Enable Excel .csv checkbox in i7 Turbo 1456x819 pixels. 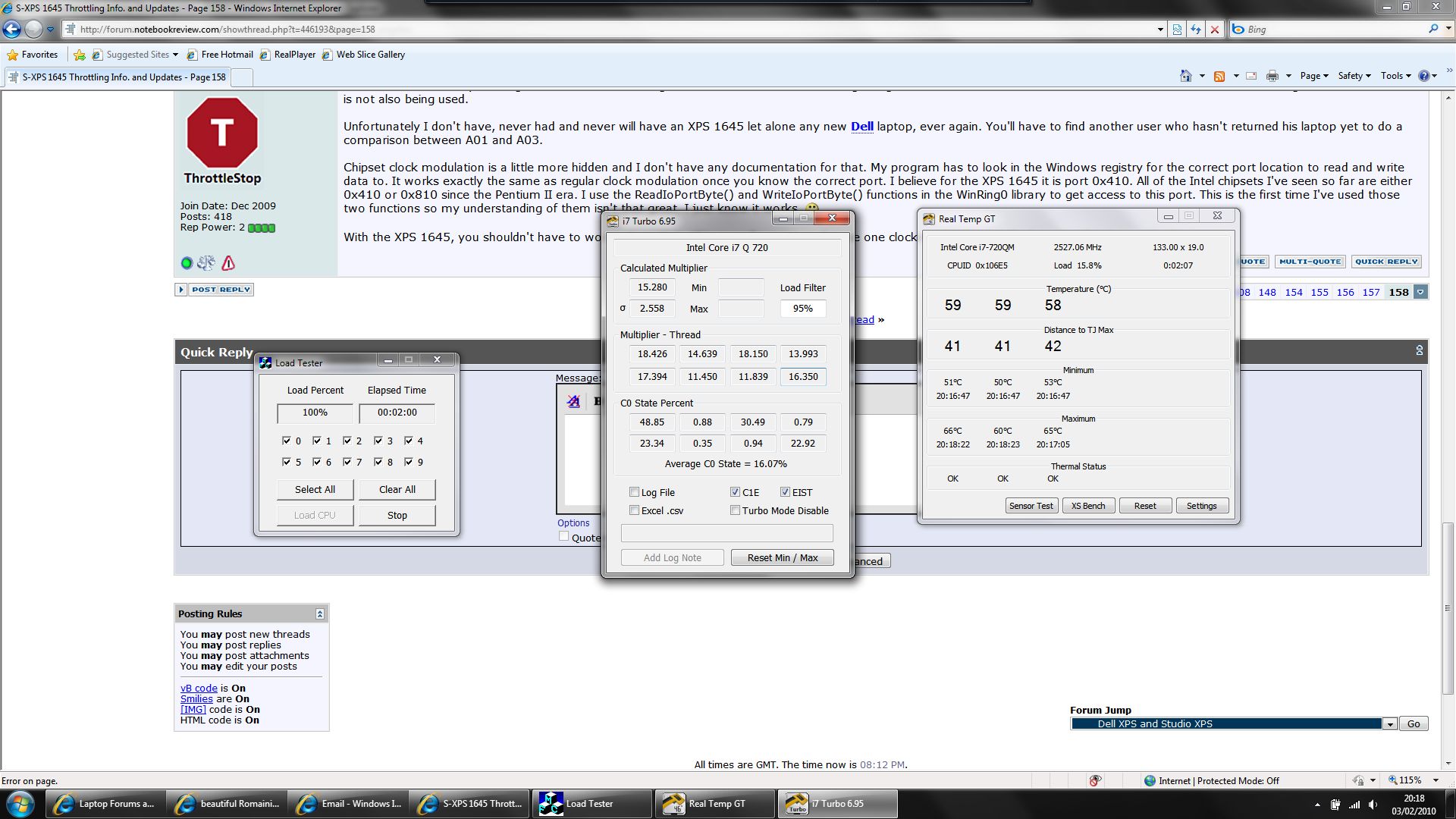[635, 510]
